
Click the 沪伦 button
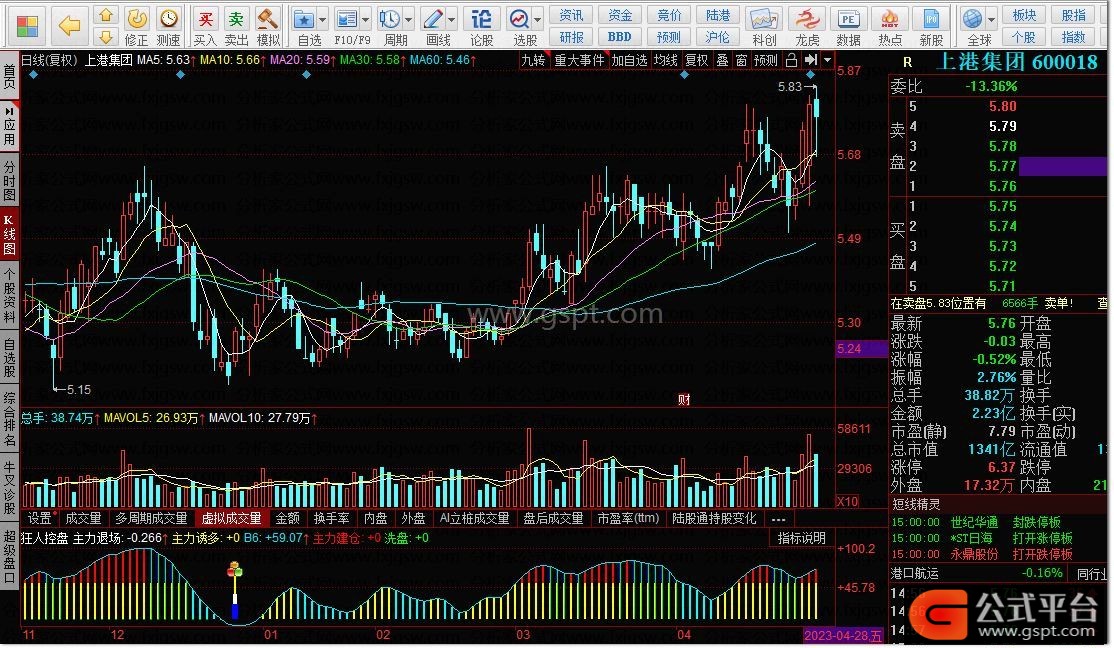click(718, 37)
